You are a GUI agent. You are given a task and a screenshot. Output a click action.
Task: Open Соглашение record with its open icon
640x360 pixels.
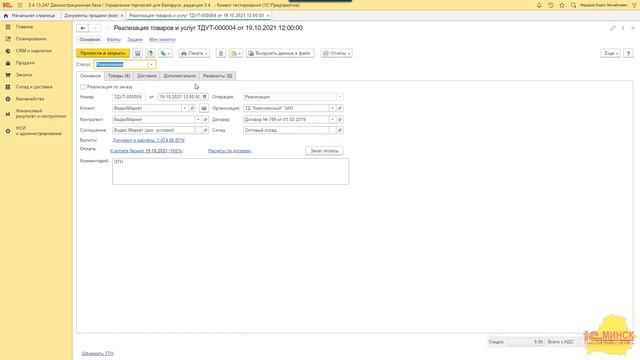pos(205,130)
